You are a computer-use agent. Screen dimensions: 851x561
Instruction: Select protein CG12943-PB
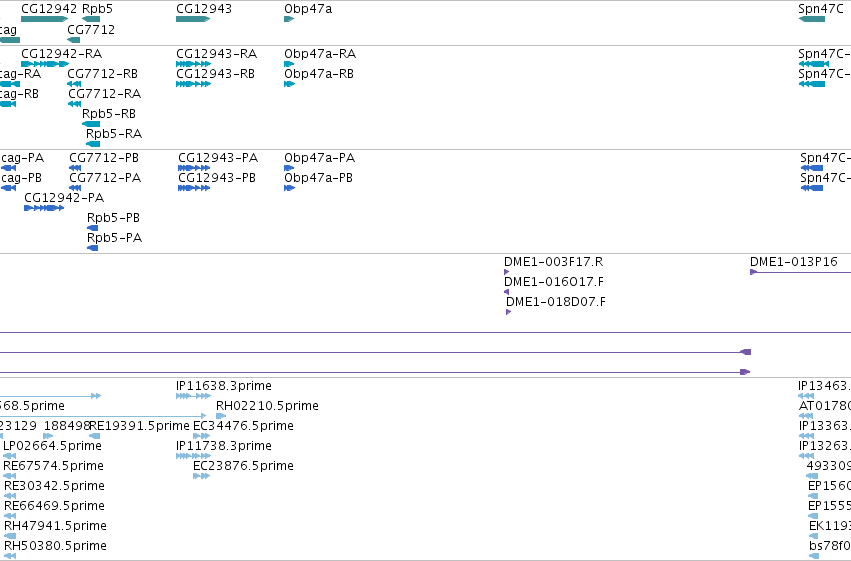217,178
